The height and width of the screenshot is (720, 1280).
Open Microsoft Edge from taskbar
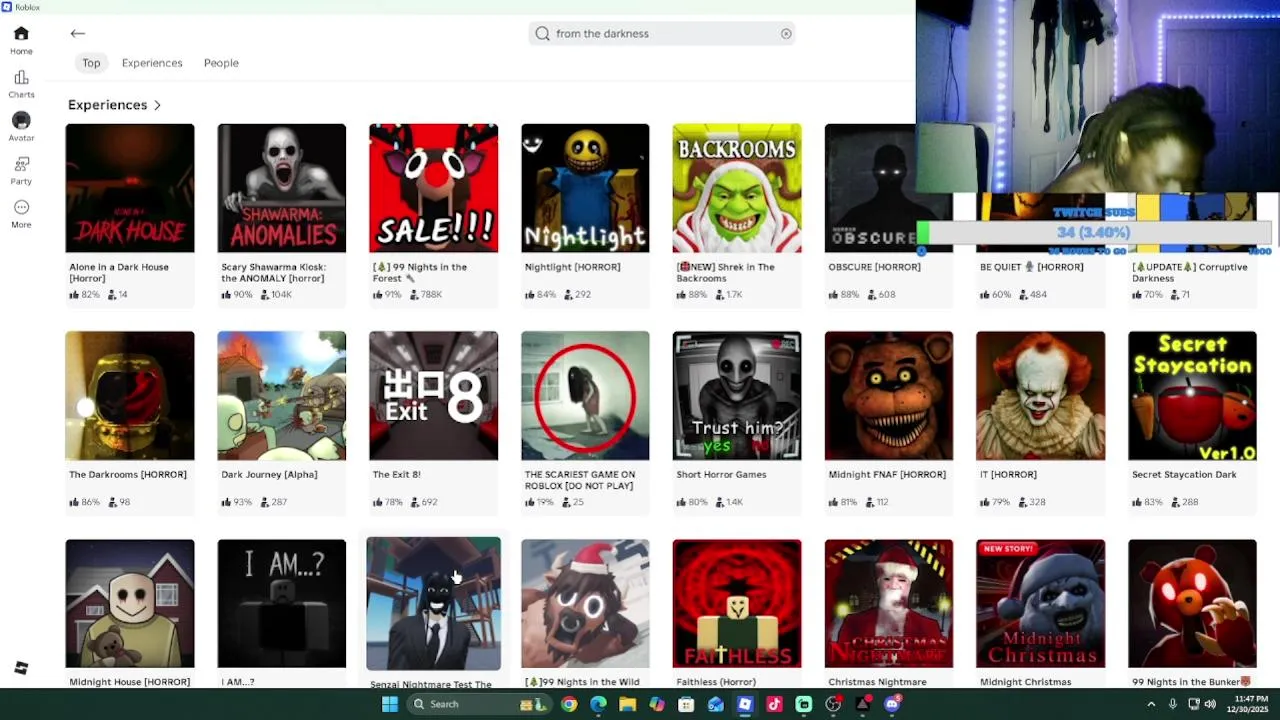pyautogui.click(x=598, y=704)
